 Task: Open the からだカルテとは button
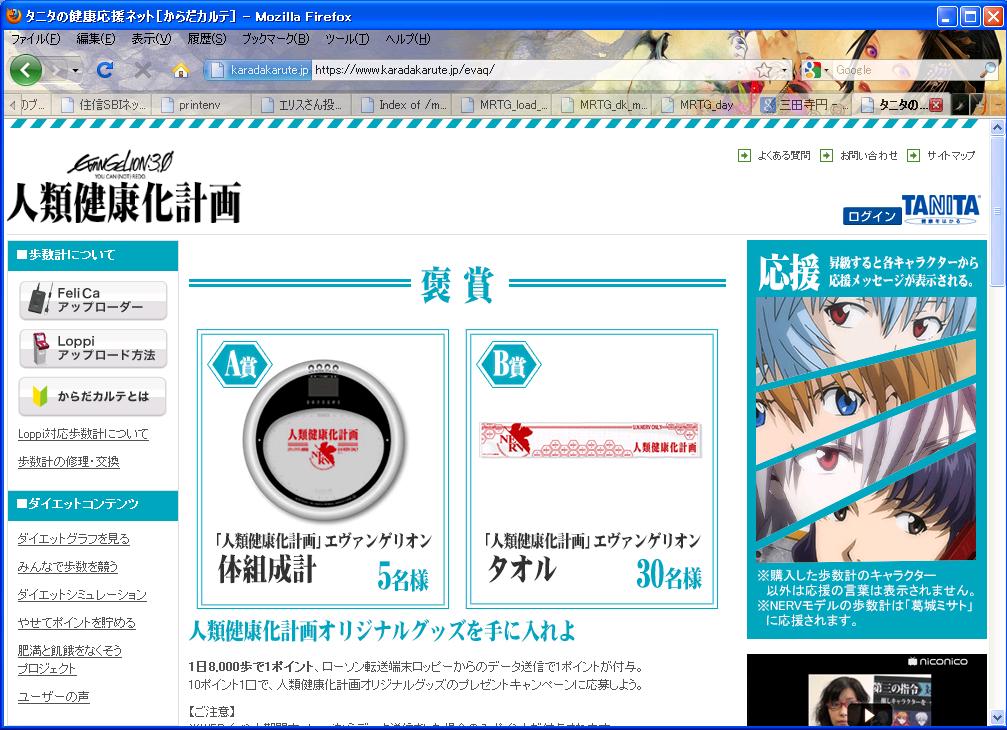pyautogui.click(x=93, y=397)
